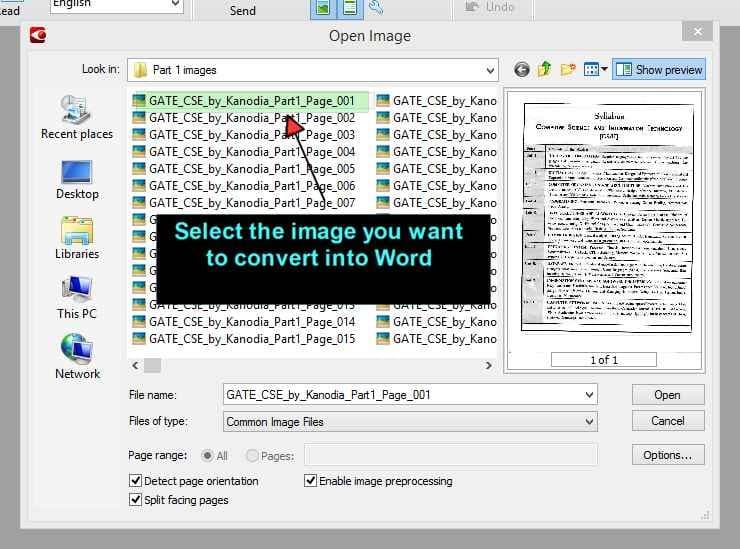Uncheck Detect page orientation
740x549 pixels.
[135, 481]
